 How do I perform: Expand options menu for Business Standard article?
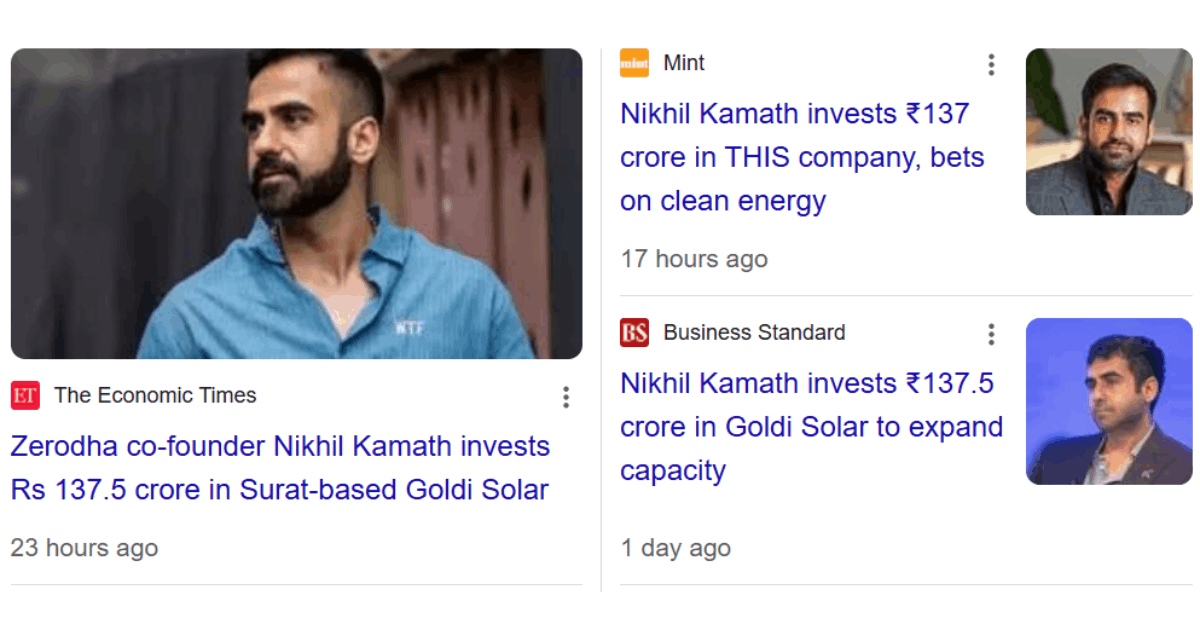tap(991, 334)
